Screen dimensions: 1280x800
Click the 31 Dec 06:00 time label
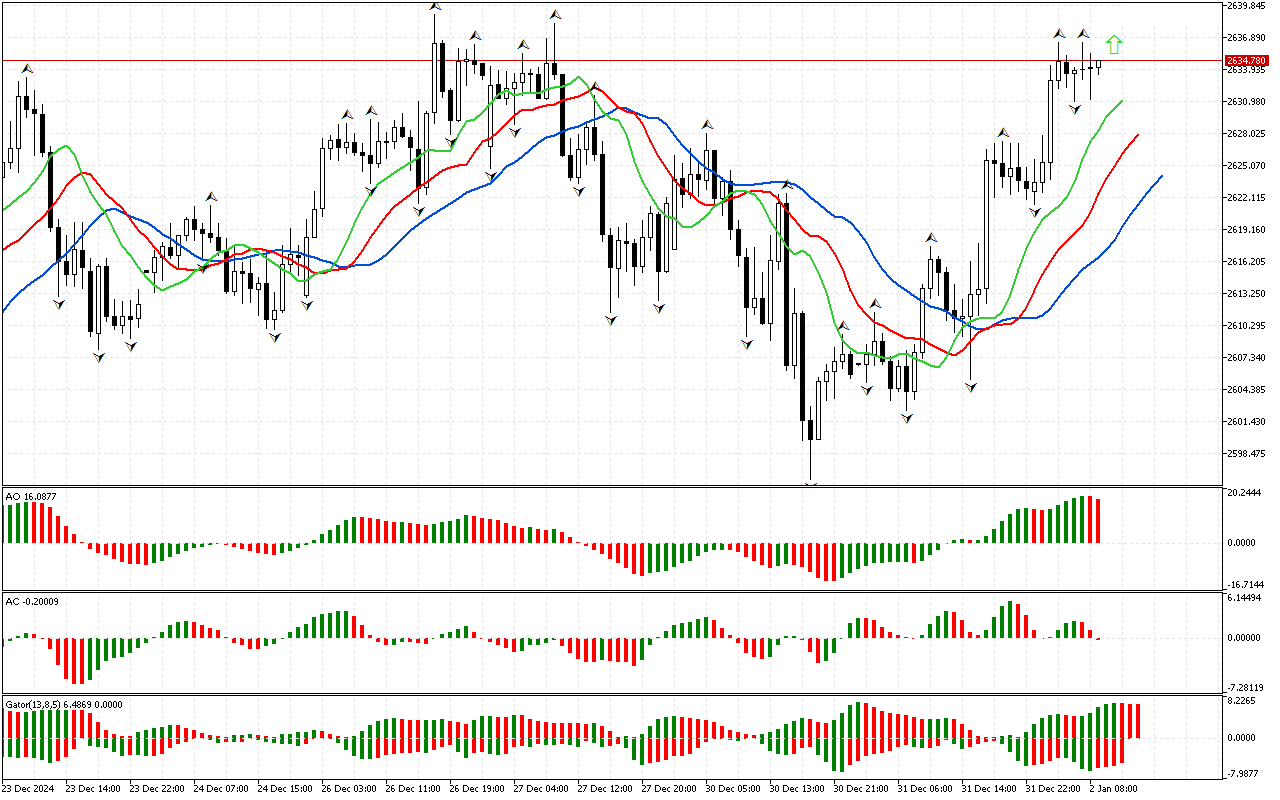(926, 789)
